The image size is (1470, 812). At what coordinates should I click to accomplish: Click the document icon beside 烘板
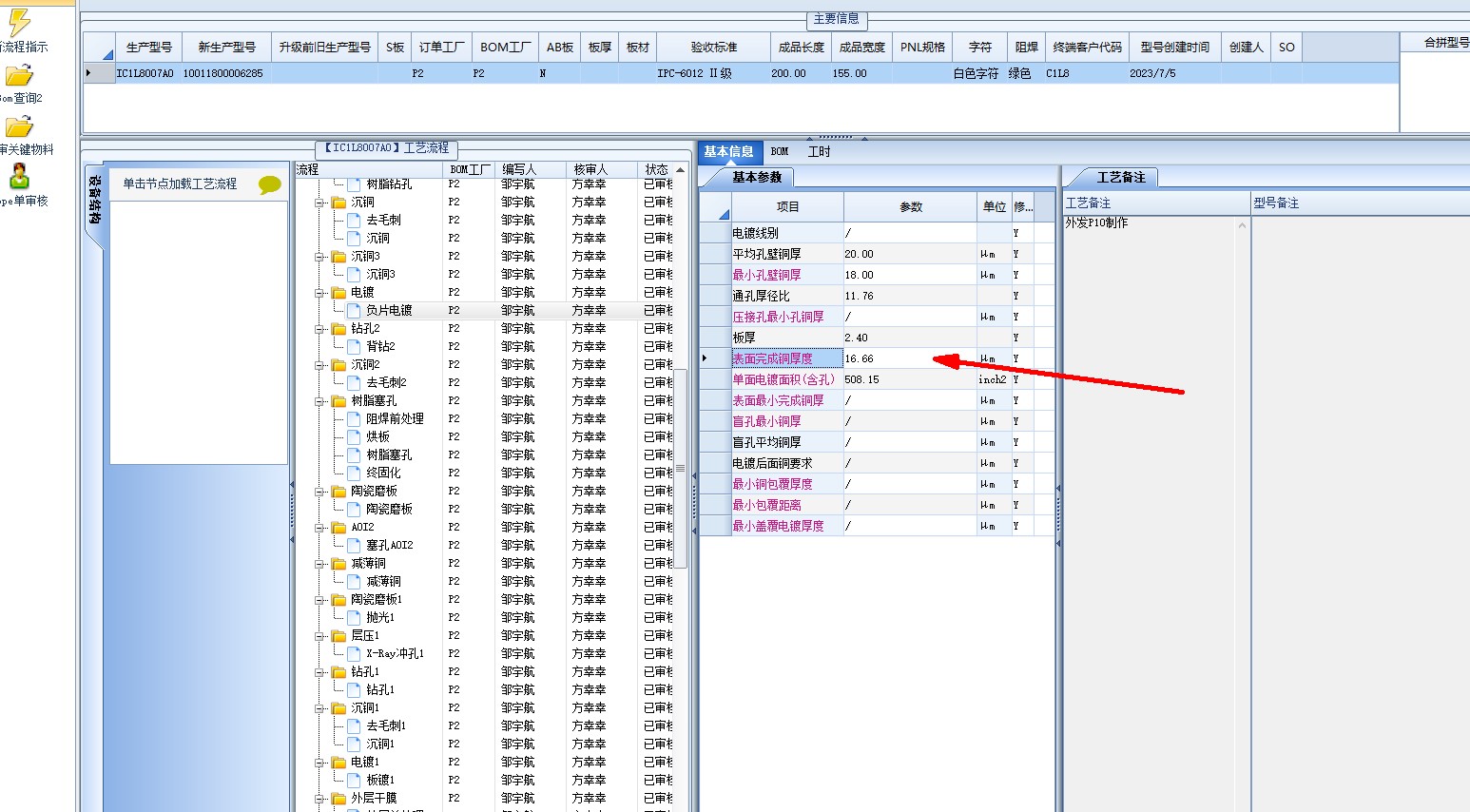click(355, 437)
